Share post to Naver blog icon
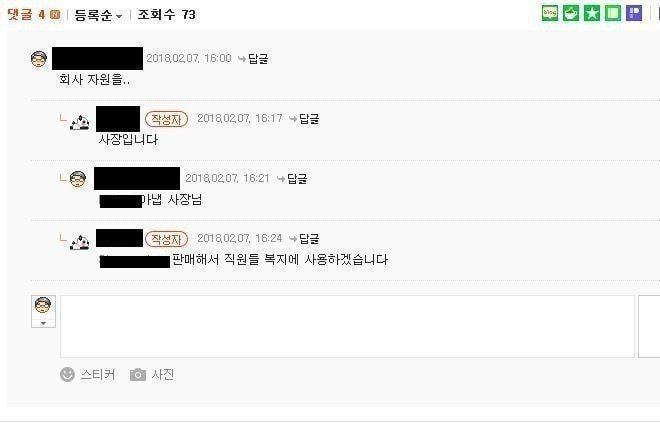Screen dimensions: 660x423 pyautogui.click(x=550, y=13)
